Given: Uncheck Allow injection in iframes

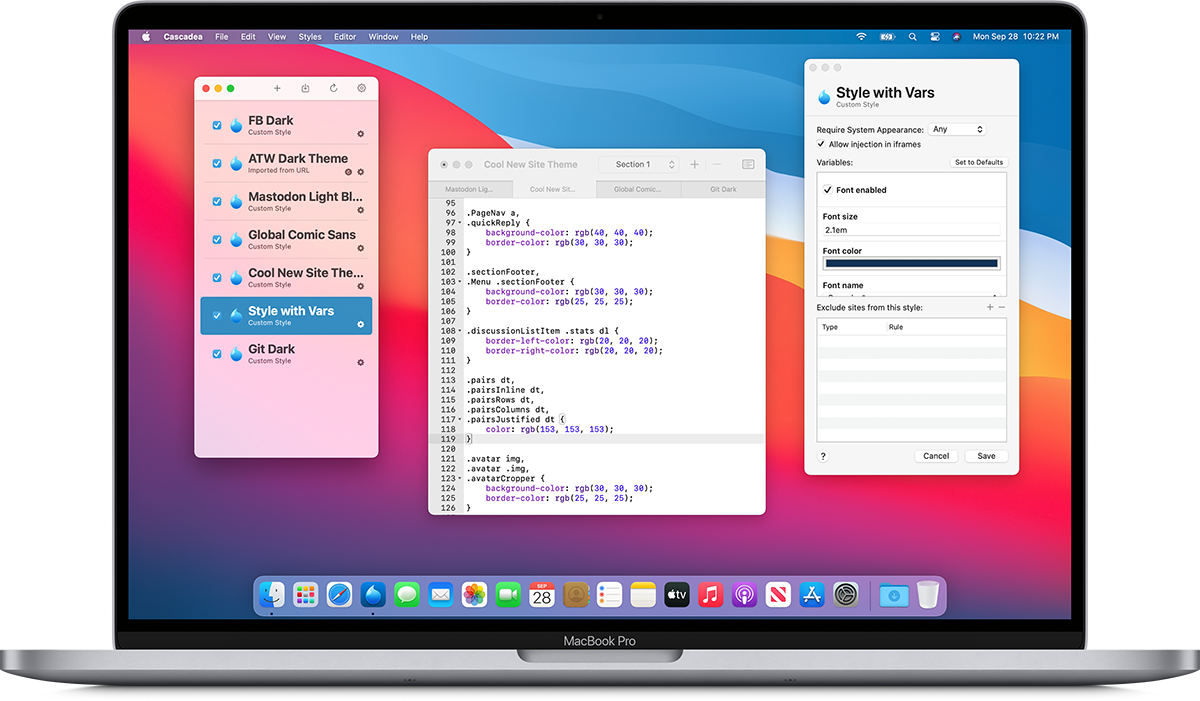Looking at the screenshot, I should click(822, 145).
